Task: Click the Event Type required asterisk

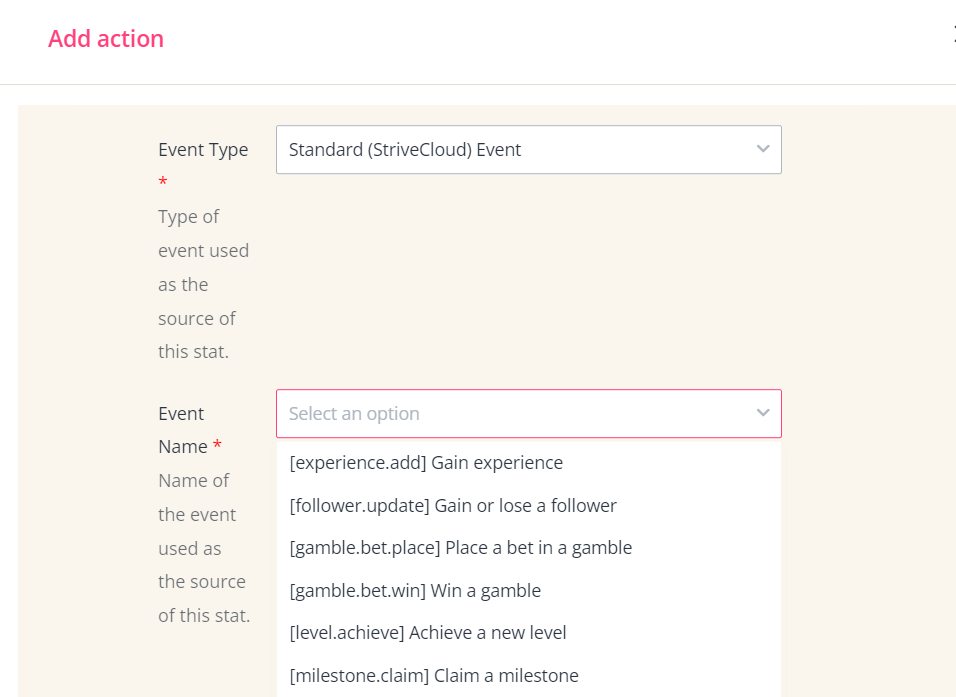Action: coord(163,182)
